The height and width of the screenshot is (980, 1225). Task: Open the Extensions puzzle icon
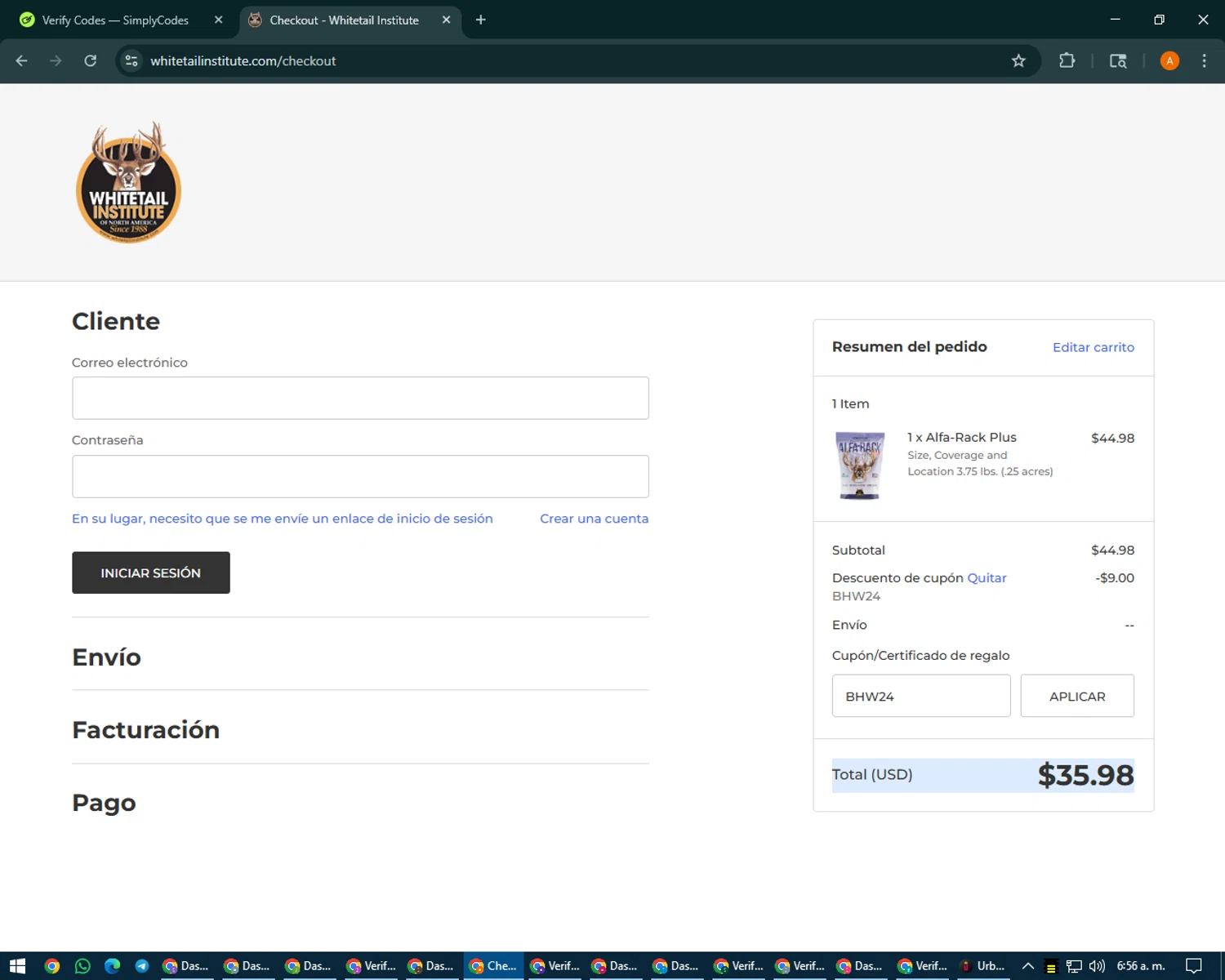click(x=1067, y=60)
